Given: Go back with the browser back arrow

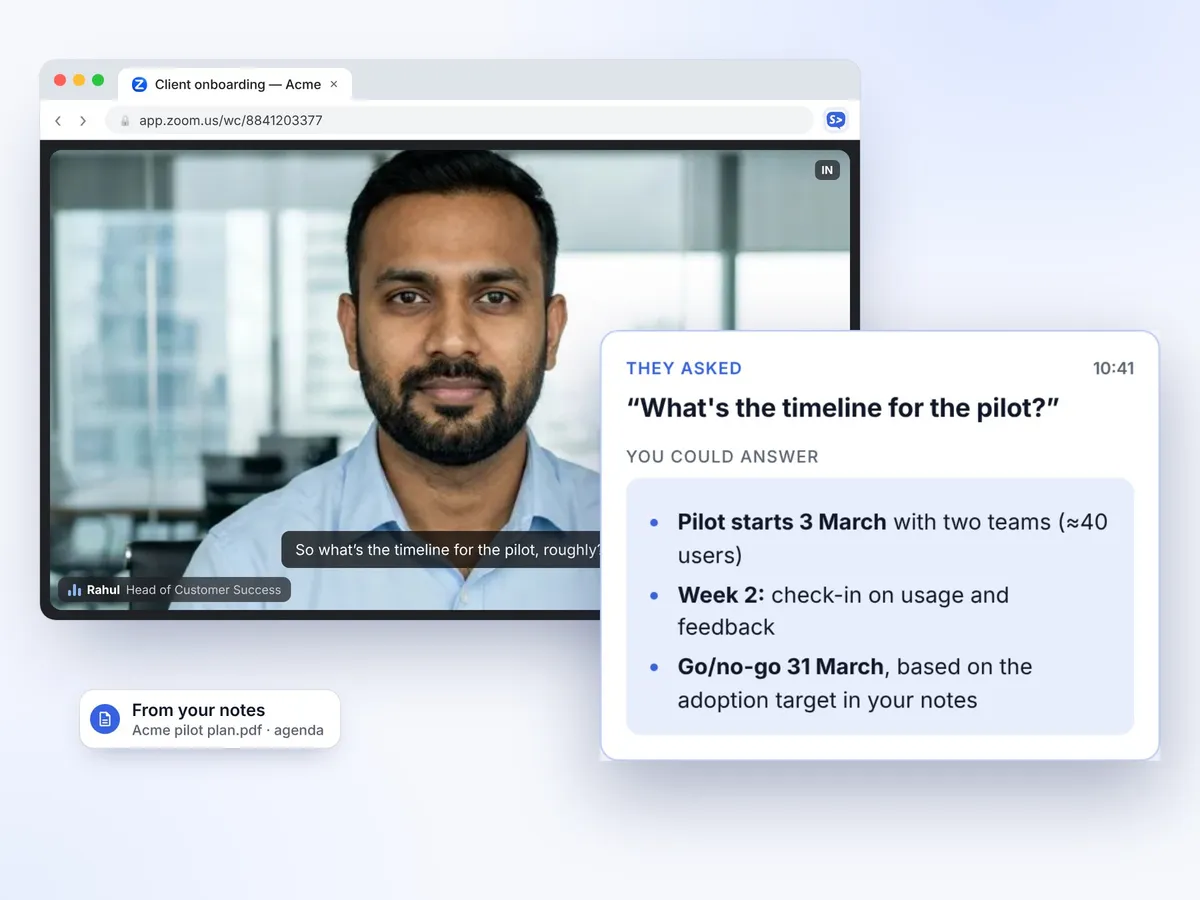Looking at the screenshot, I should [x=58, y=121].
